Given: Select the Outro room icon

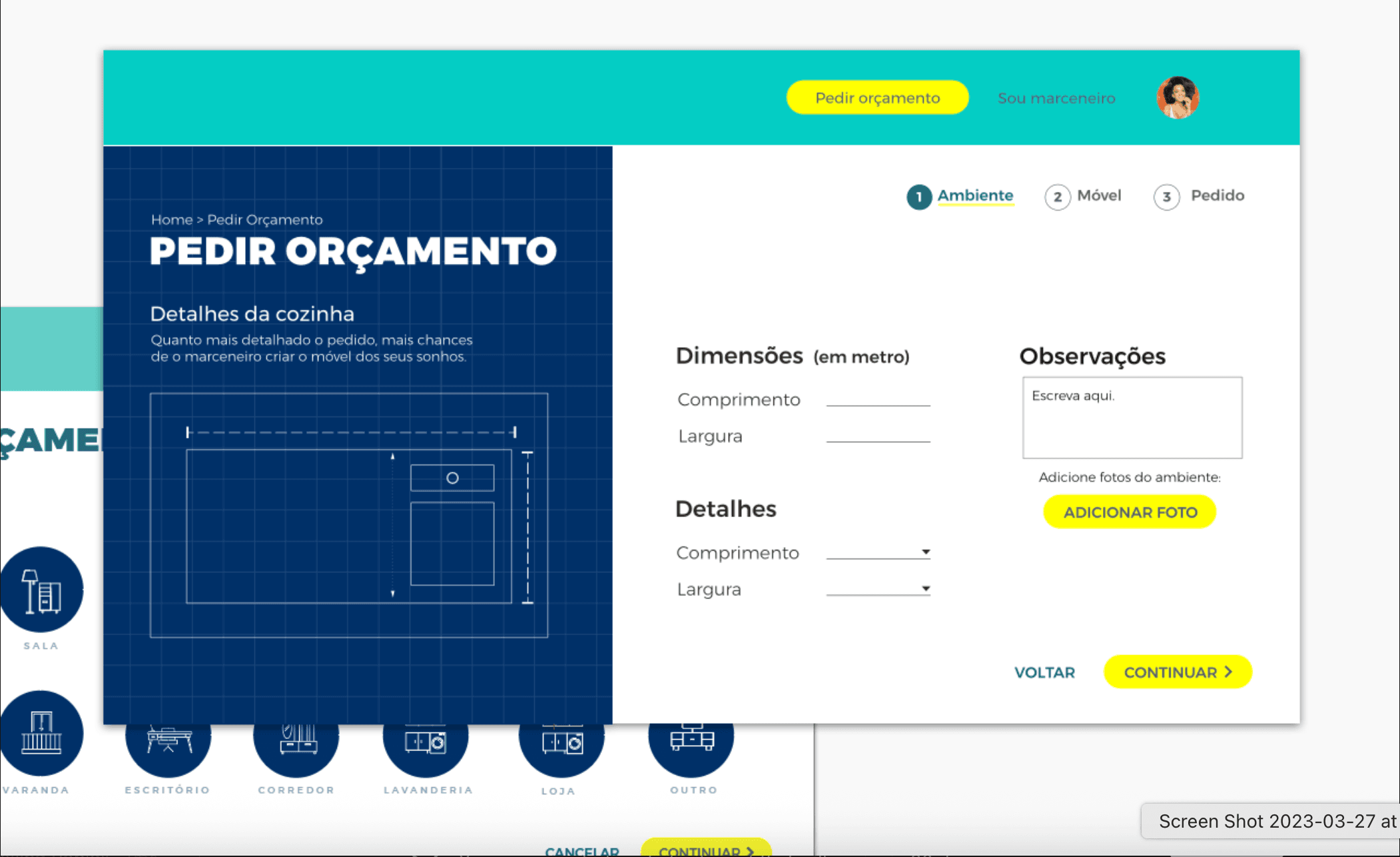Looking at the screenshot, I should (x=691, y=750).
